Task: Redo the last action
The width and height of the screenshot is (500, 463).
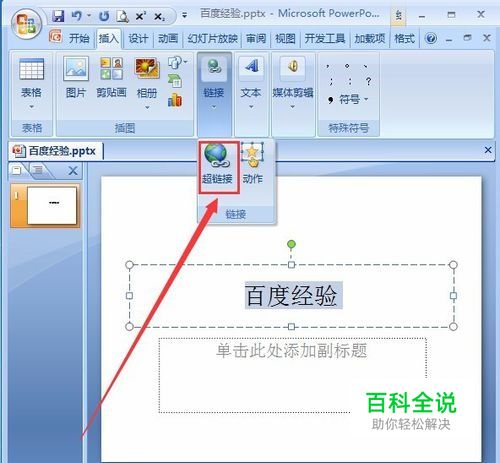Action: pyautogui.click(x=104, y=16)
